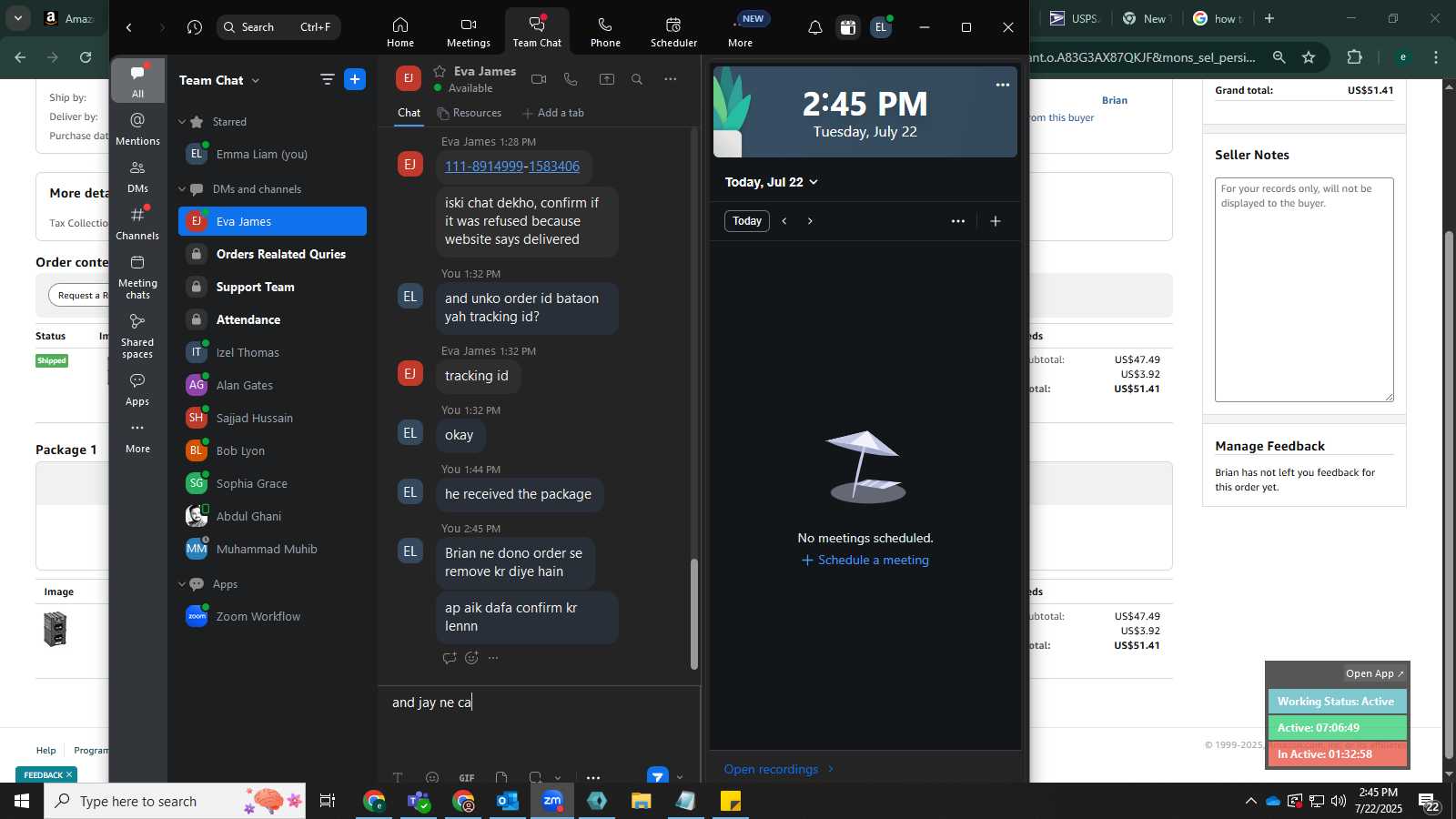Viewport: 1456px width, 819px height.
Task: Click the chat list filter icon
Action: point(328,80)
